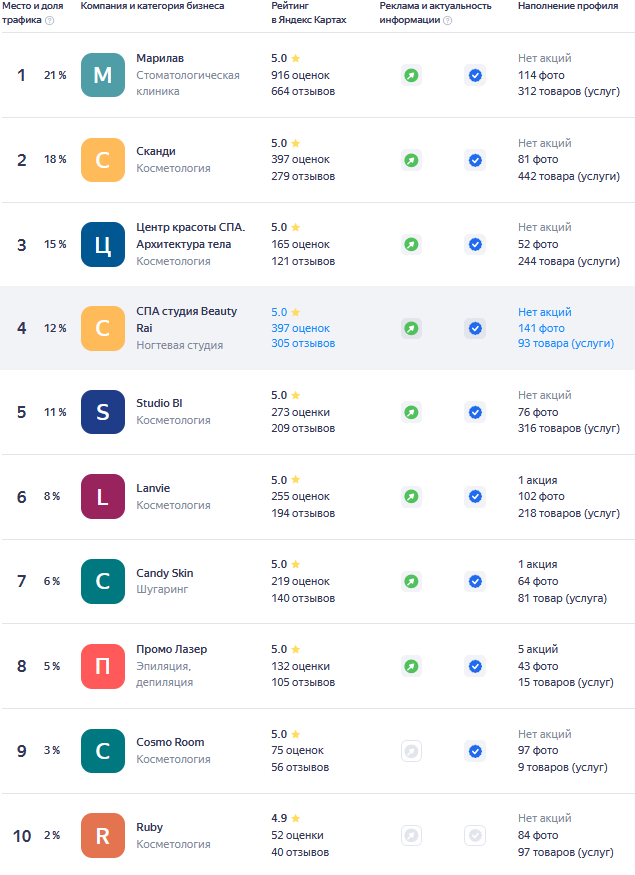Click '5 акций' in Промо Лазер row

pos(538,649)
